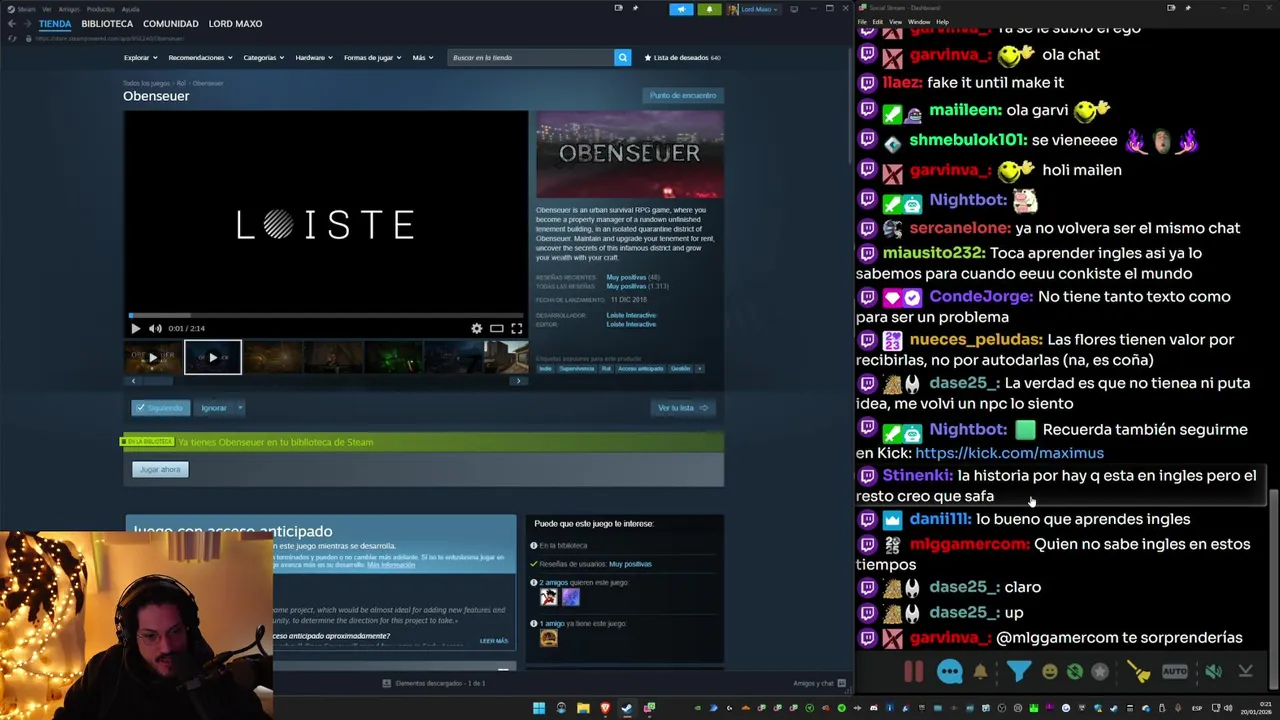
Task: Open the Loiste Interactive developer link
Action: [631, 315]
